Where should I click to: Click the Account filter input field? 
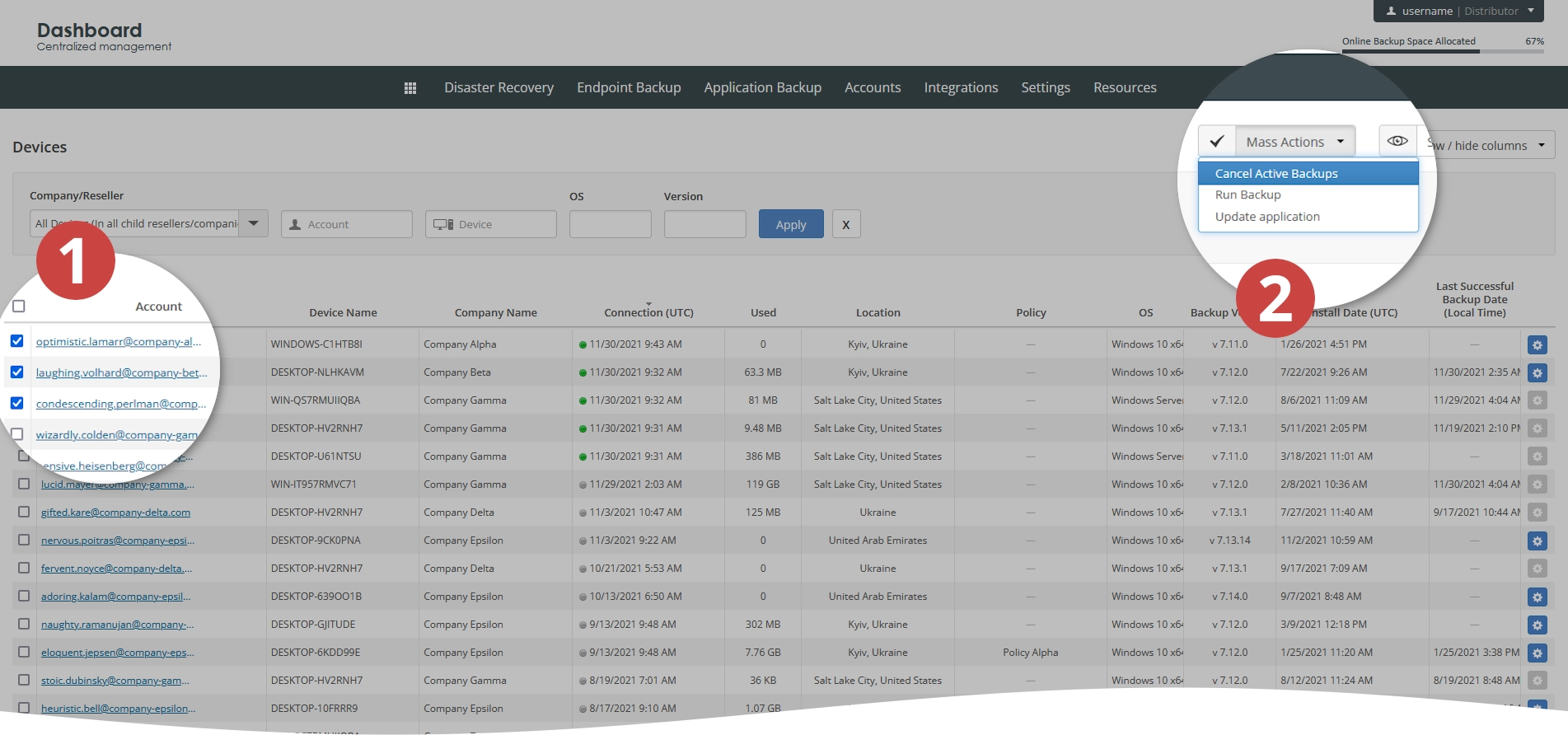(347, 224)
